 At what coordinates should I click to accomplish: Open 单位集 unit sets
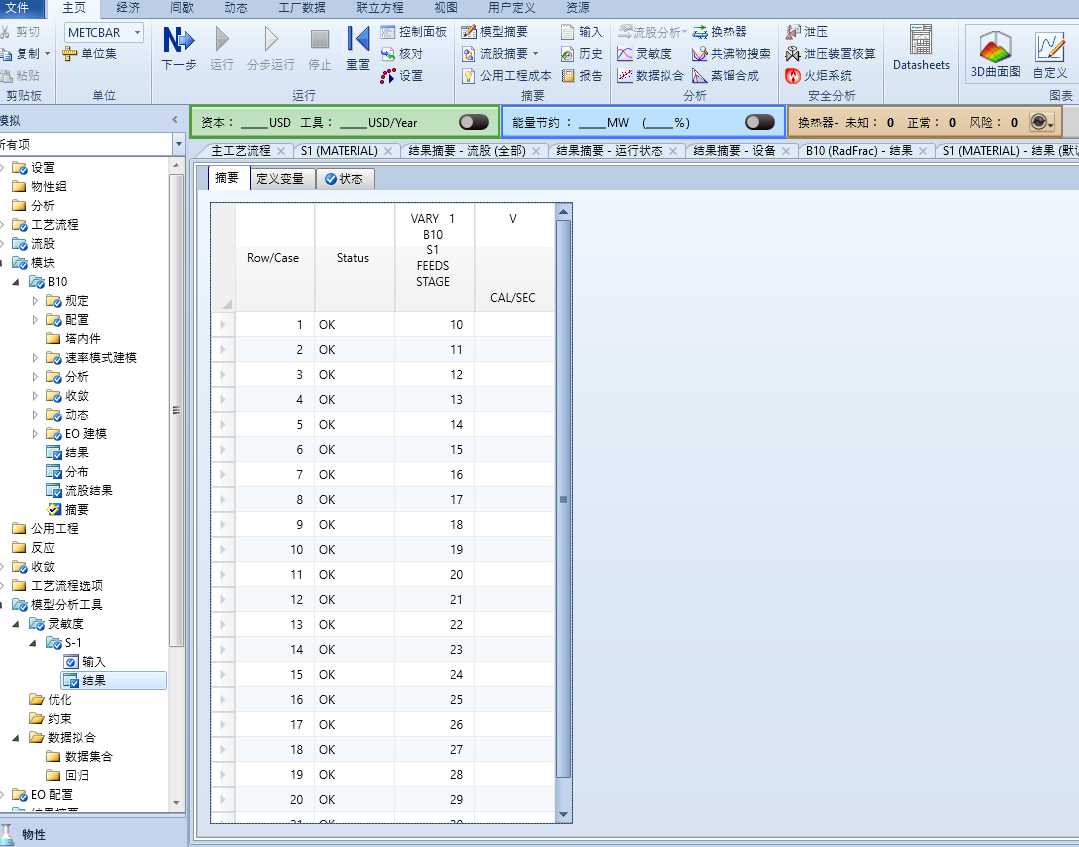[x=89, y=54]
